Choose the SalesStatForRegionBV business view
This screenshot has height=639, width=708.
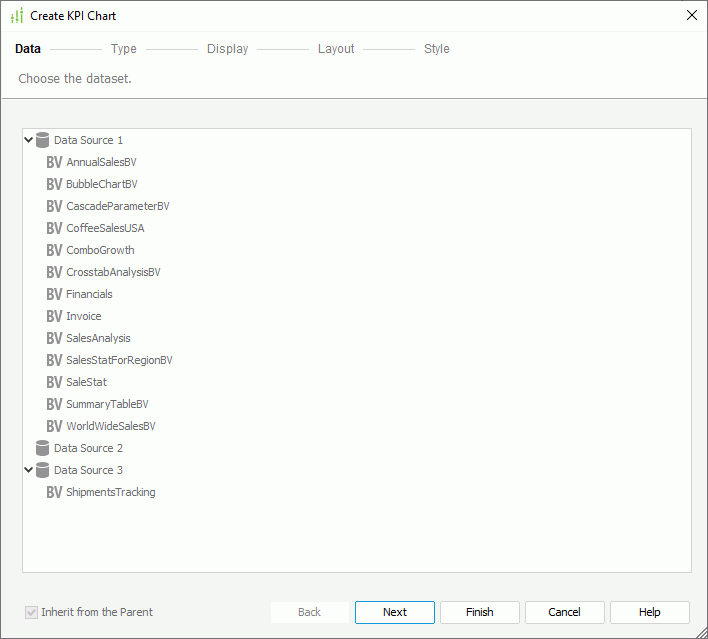[x=119, y=360]
